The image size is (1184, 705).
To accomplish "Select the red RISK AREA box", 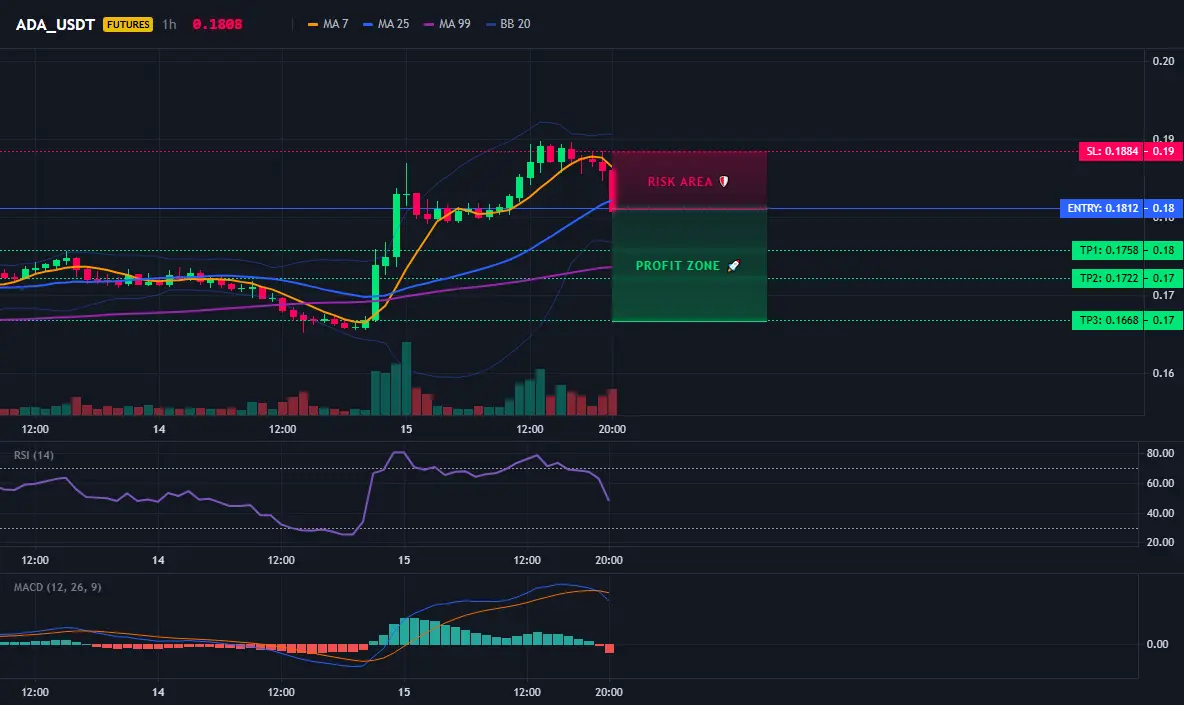I will click(x=689, y=180).
